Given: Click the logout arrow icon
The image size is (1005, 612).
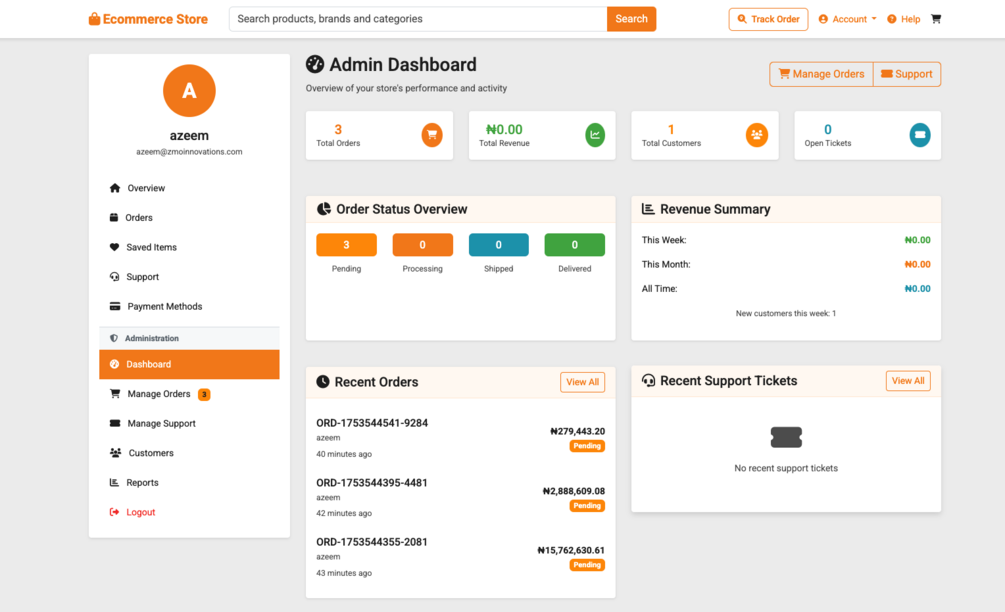Looking at the screenshot, I should [114, 511].
